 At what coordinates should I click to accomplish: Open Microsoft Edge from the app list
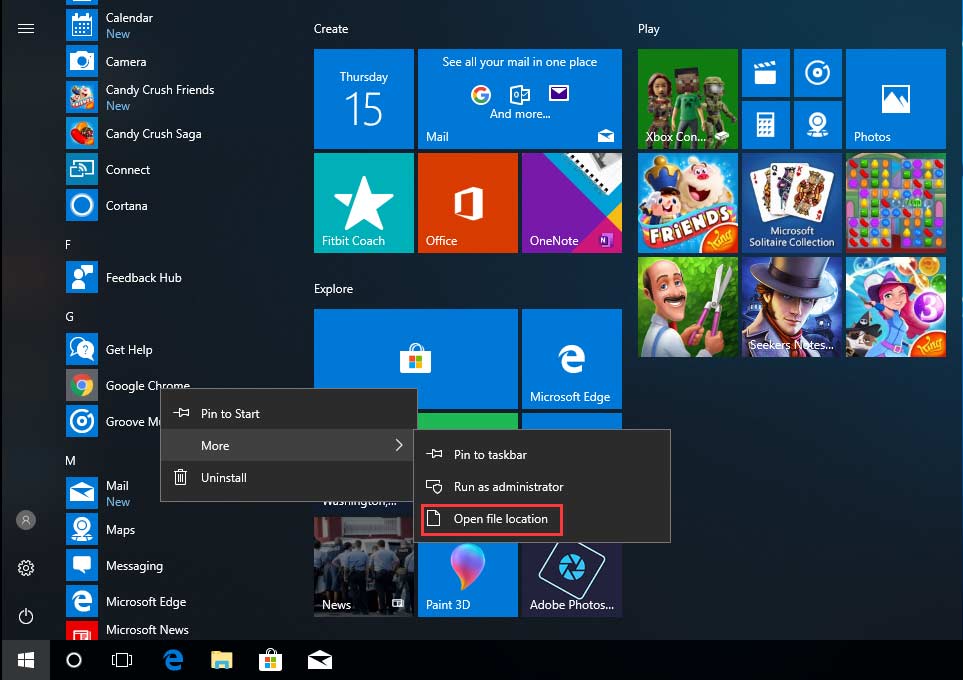[x=146, y=601]
